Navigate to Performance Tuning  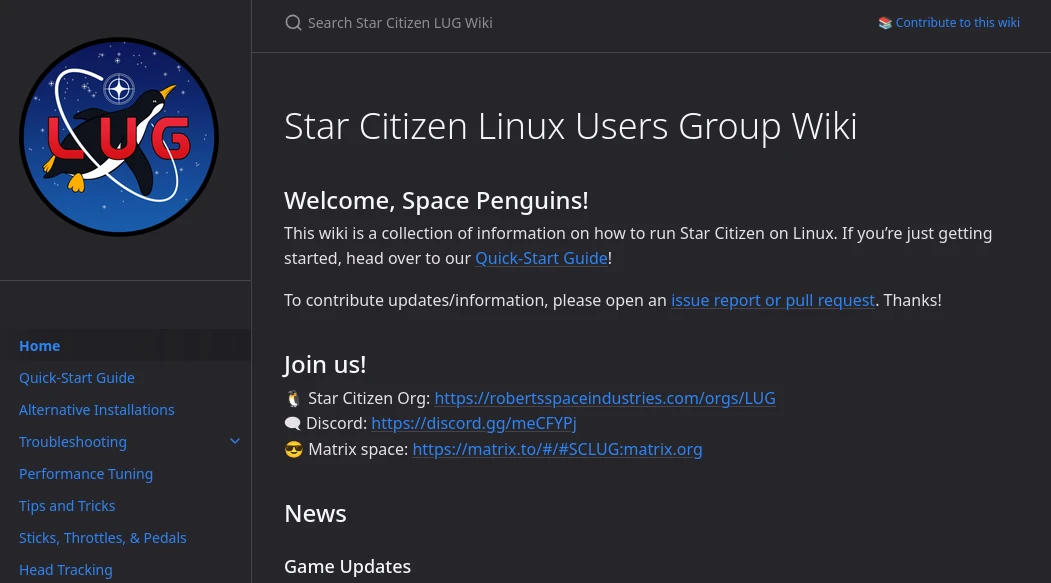[86, 474]
